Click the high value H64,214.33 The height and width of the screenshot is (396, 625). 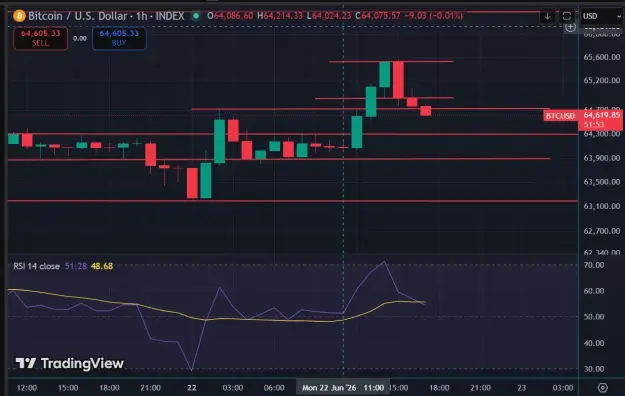[x=280, y=16]
